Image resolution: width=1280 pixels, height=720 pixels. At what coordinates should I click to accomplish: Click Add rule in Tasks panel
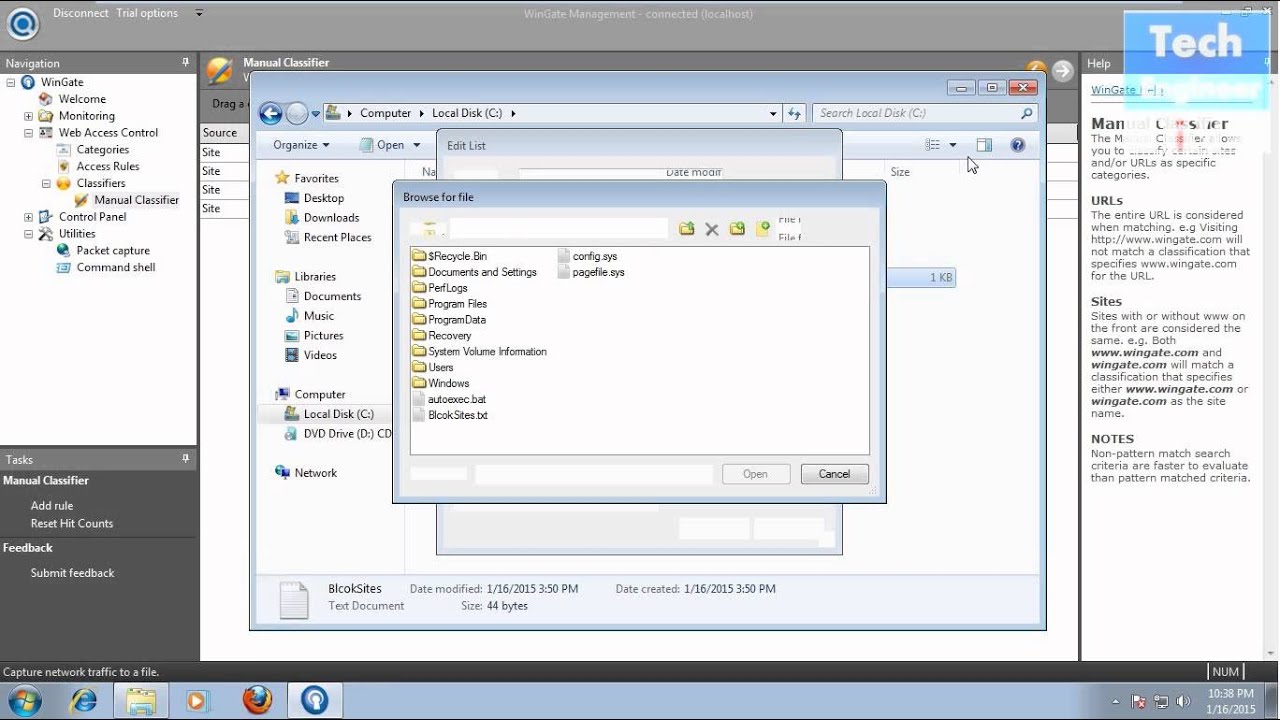click(x=52, y=506)
